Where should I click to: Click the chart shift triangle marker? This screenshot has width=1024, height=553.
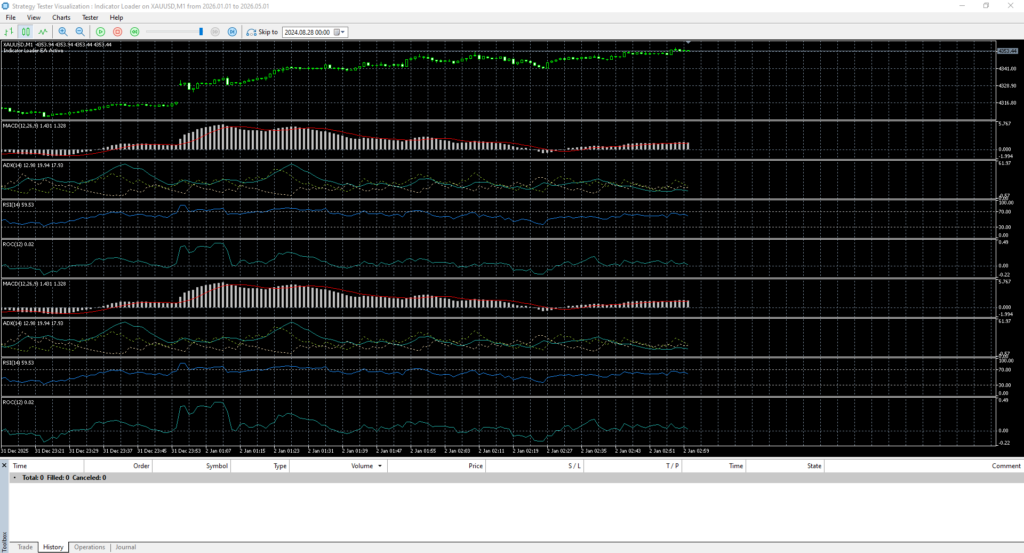coord(688,42)
